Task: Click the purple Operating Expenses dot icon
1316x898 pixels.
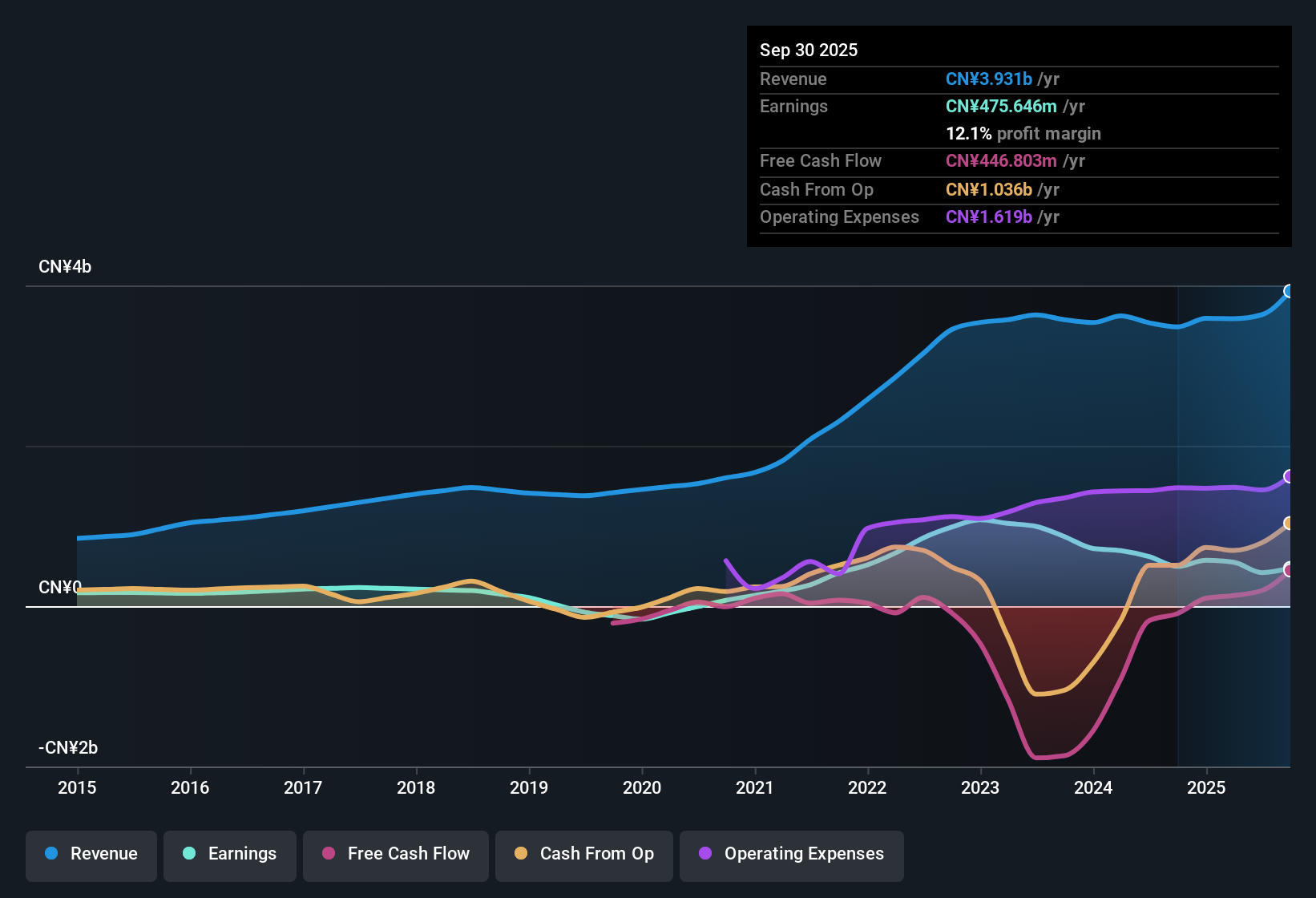Action: point(704,854)
